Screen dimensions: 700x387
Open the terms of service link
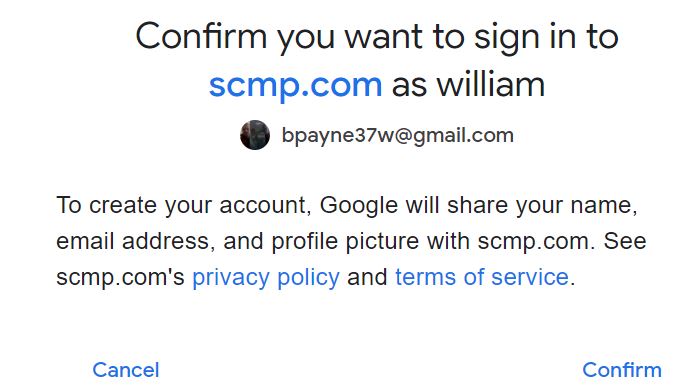coord(482,277)
